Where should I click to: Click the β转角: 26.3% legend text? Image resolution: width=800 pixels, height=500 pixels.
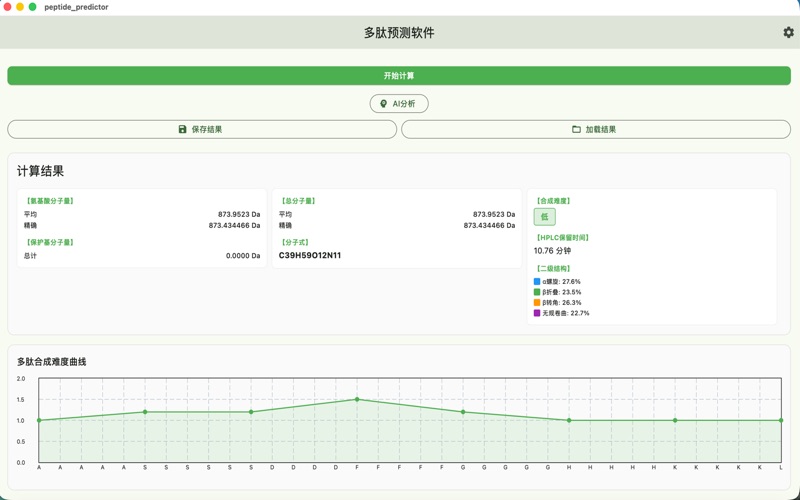coord(562,303)
